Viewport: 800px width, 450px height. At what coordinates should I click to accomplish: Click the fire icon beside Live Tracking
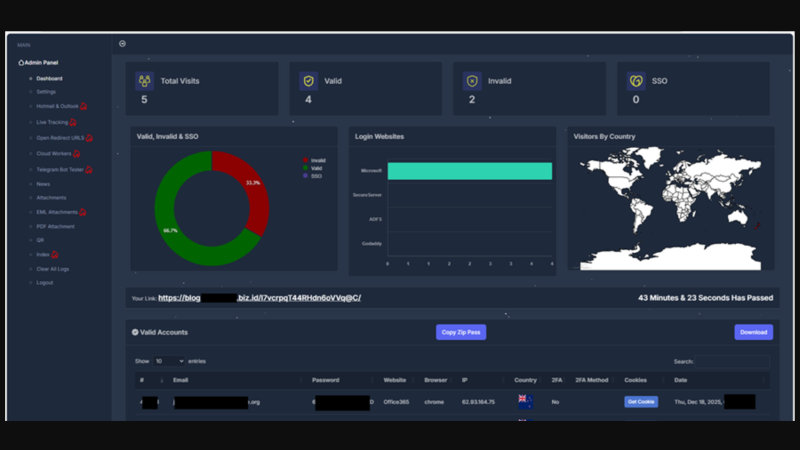point(73,122)
